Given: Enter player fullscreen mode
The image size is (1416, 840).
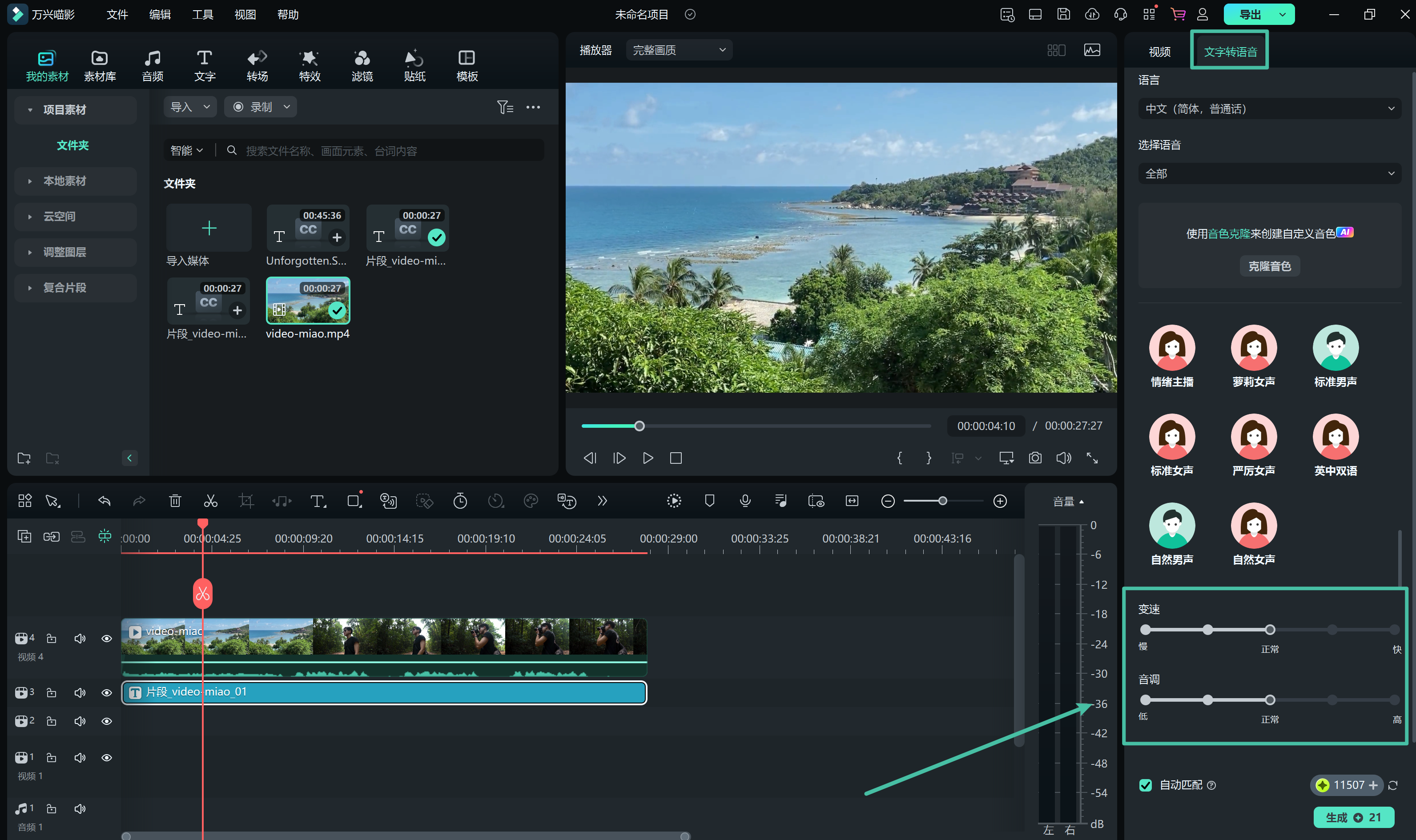Looking at the screenshot, I should [x=1092, y=458].
